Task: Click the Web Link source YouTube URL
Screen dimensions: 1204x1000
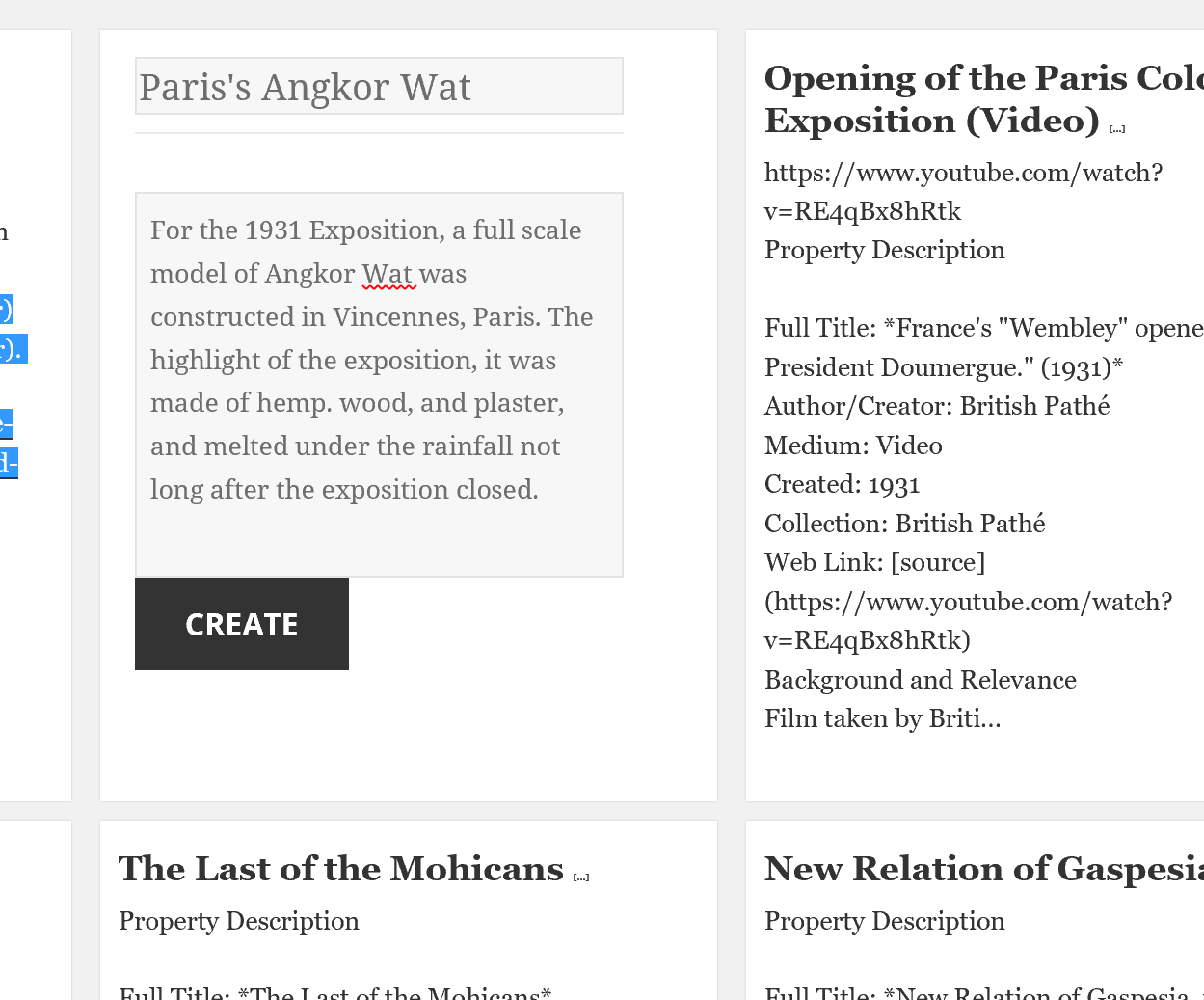Action: [x=968, y=621]
